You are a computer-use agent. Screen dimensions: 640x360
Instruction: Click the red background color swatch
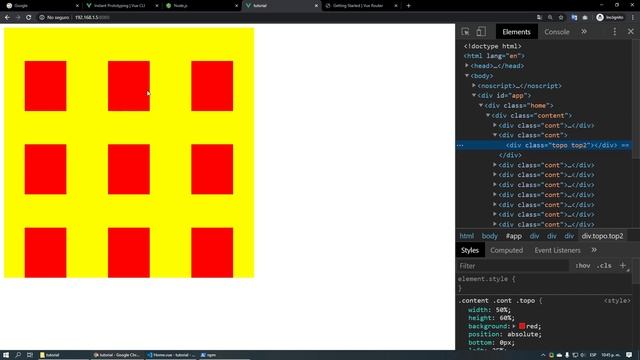click(522, 326)
